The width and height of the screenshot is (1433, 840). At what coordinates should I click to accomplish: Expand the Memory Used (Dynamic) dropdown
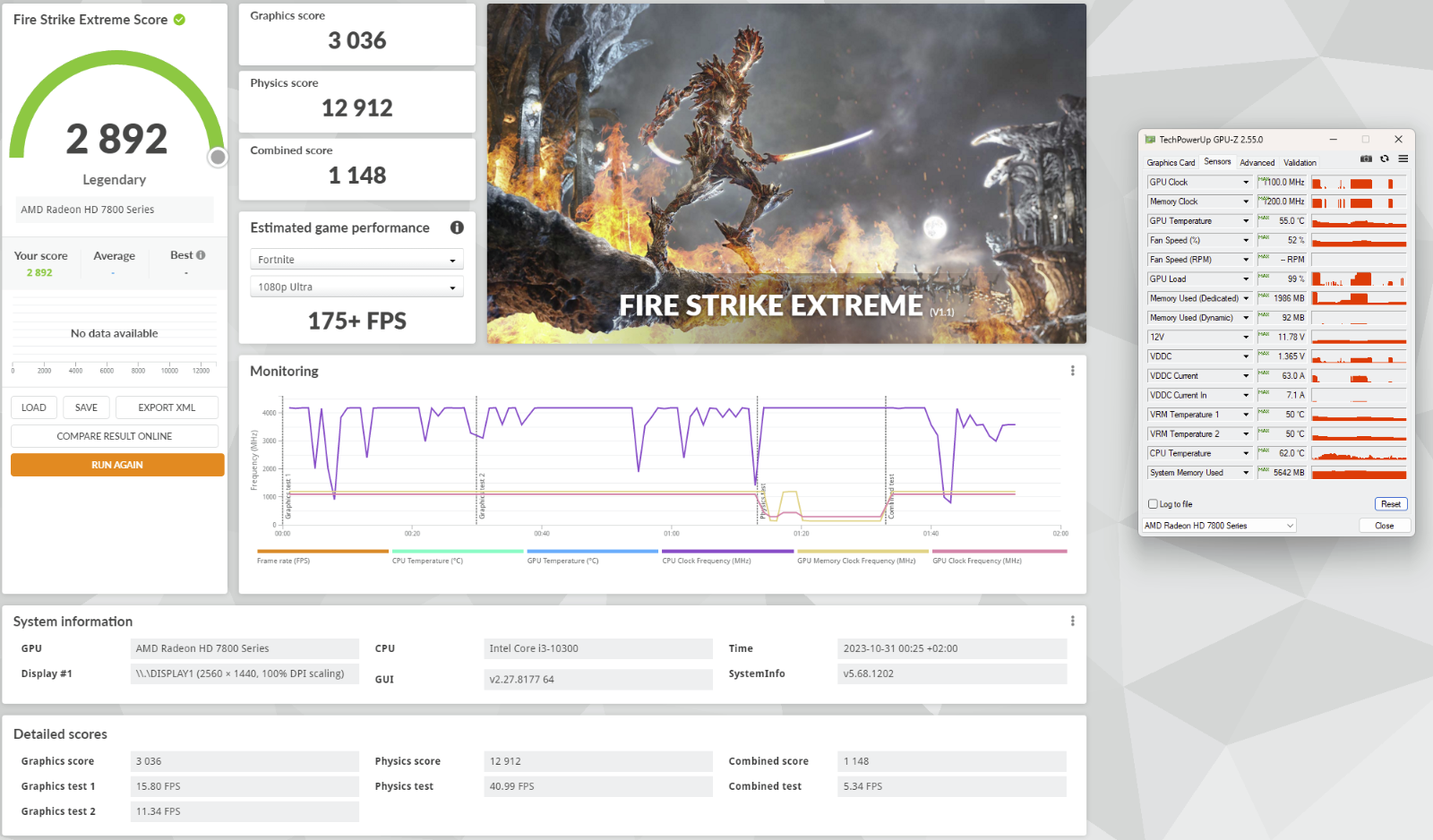1245,318
